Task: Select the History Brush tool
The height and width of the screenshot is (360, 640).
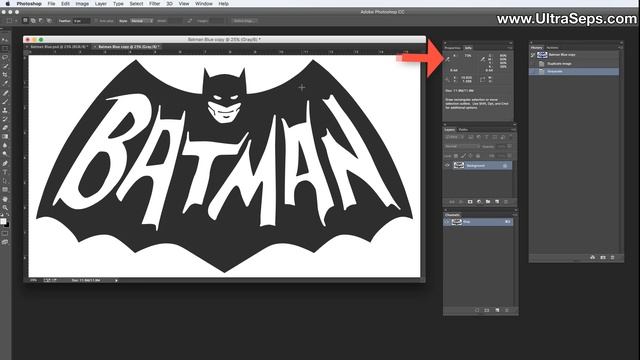Action: pyautogui.click(x=5, y=119)
